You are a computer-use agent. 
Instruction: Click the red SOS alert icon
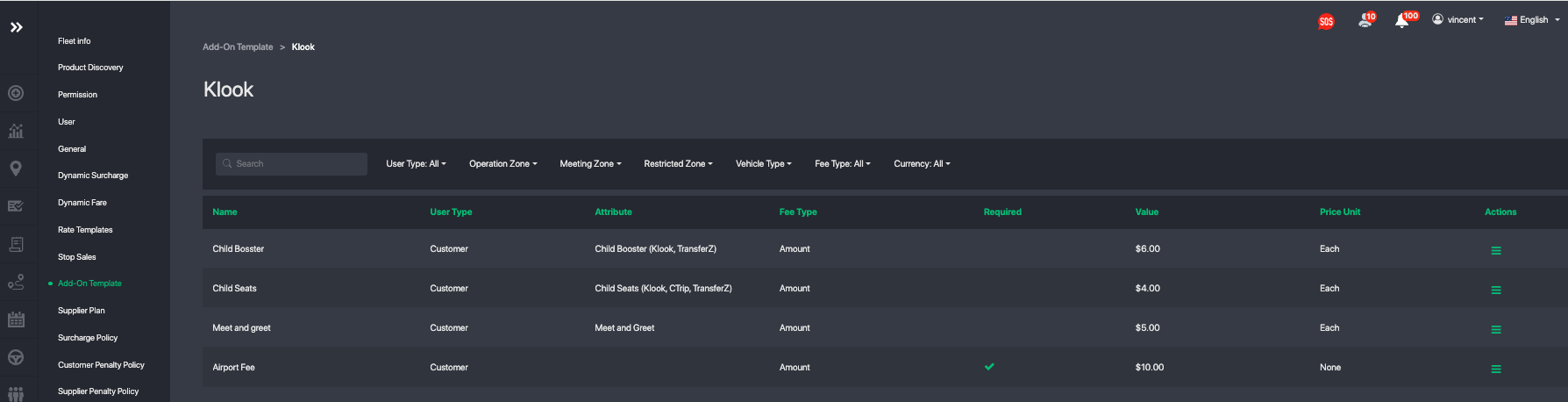pos(1326,21)
